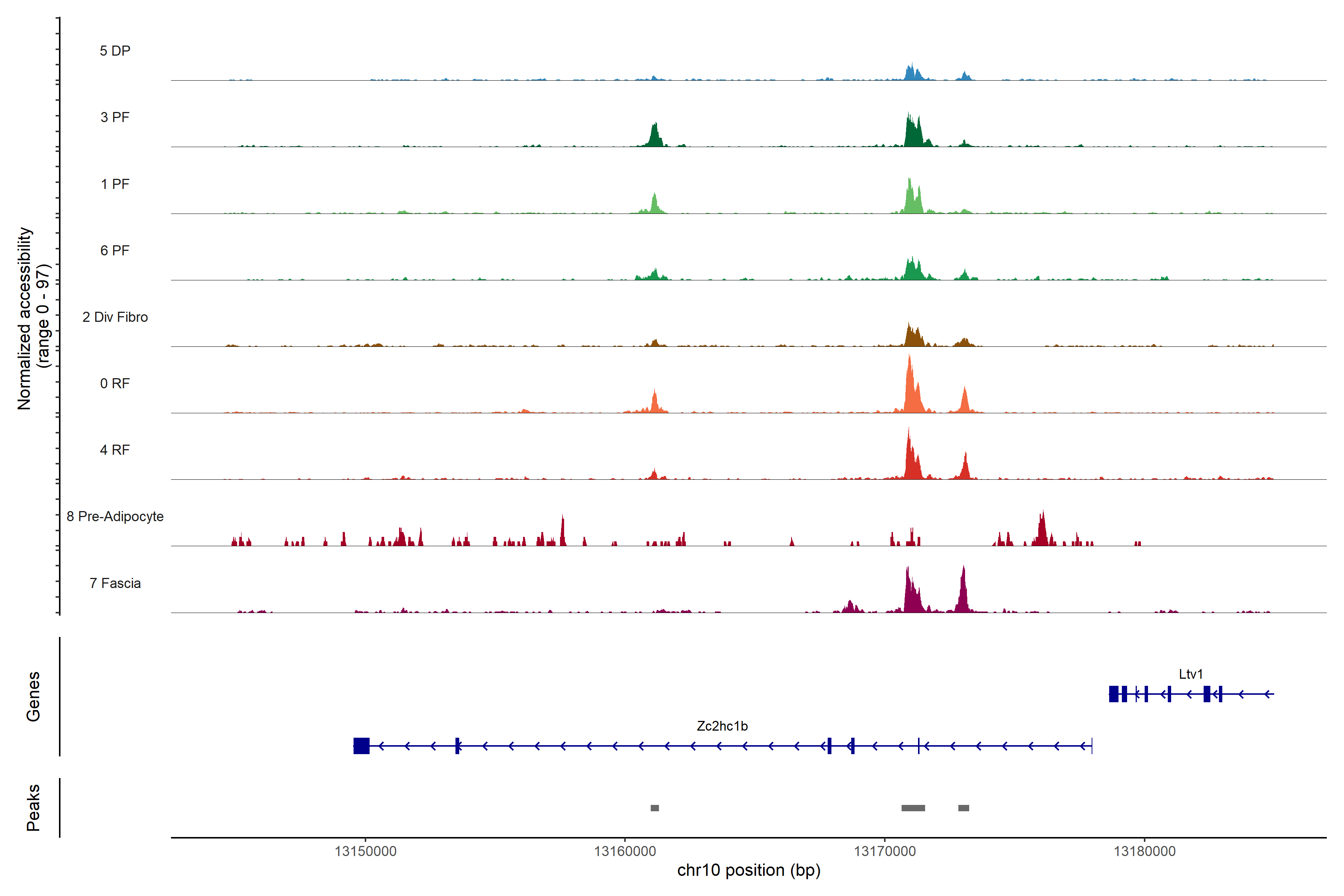Screen dimensions: 1344x896
Task: Click the 13150000 axis tick label
Action: (365, 852)
